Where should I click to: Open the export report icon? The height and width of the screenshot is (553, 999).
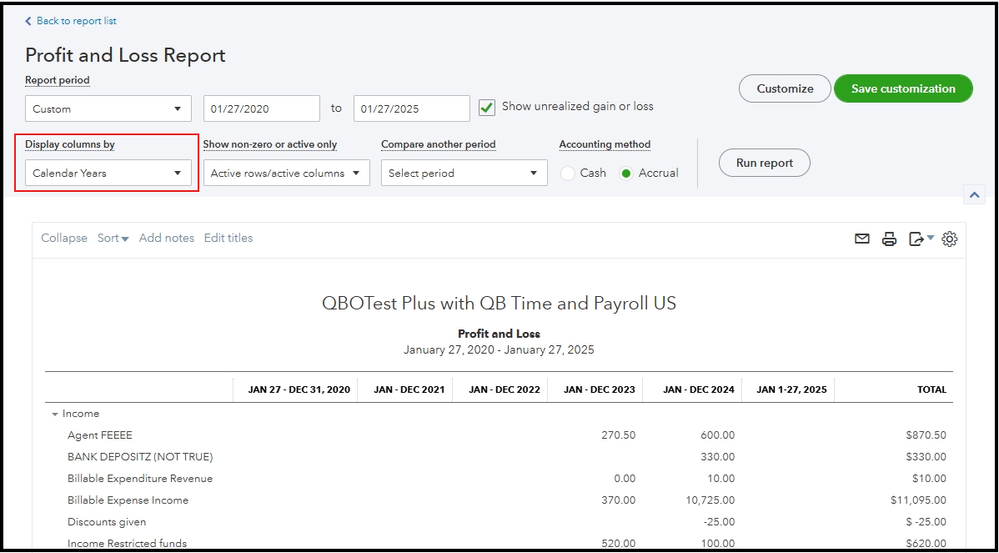coord(916,239)
